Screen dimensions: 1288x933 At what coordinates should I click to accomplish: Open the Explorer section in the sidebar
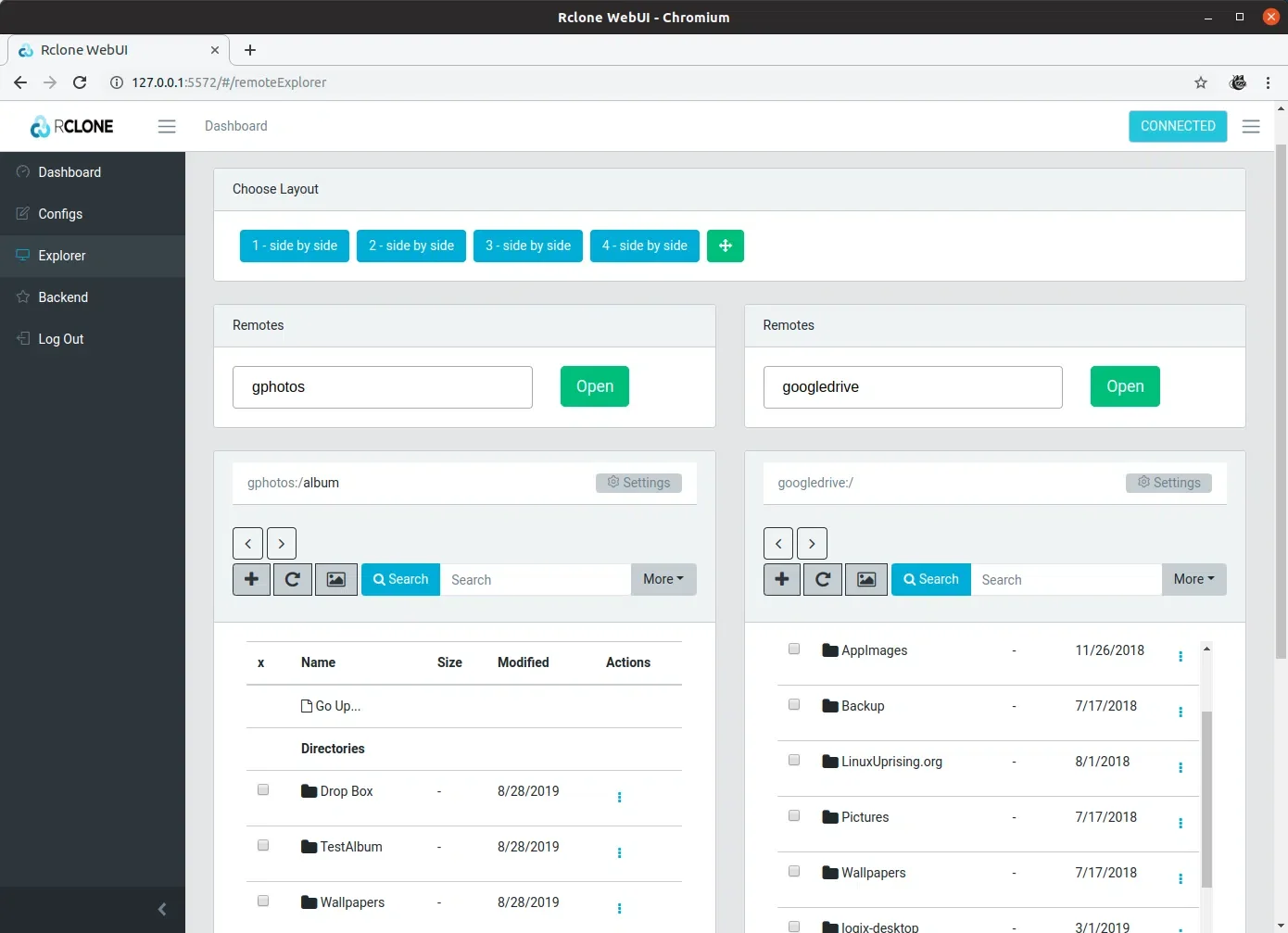[61, 256]
